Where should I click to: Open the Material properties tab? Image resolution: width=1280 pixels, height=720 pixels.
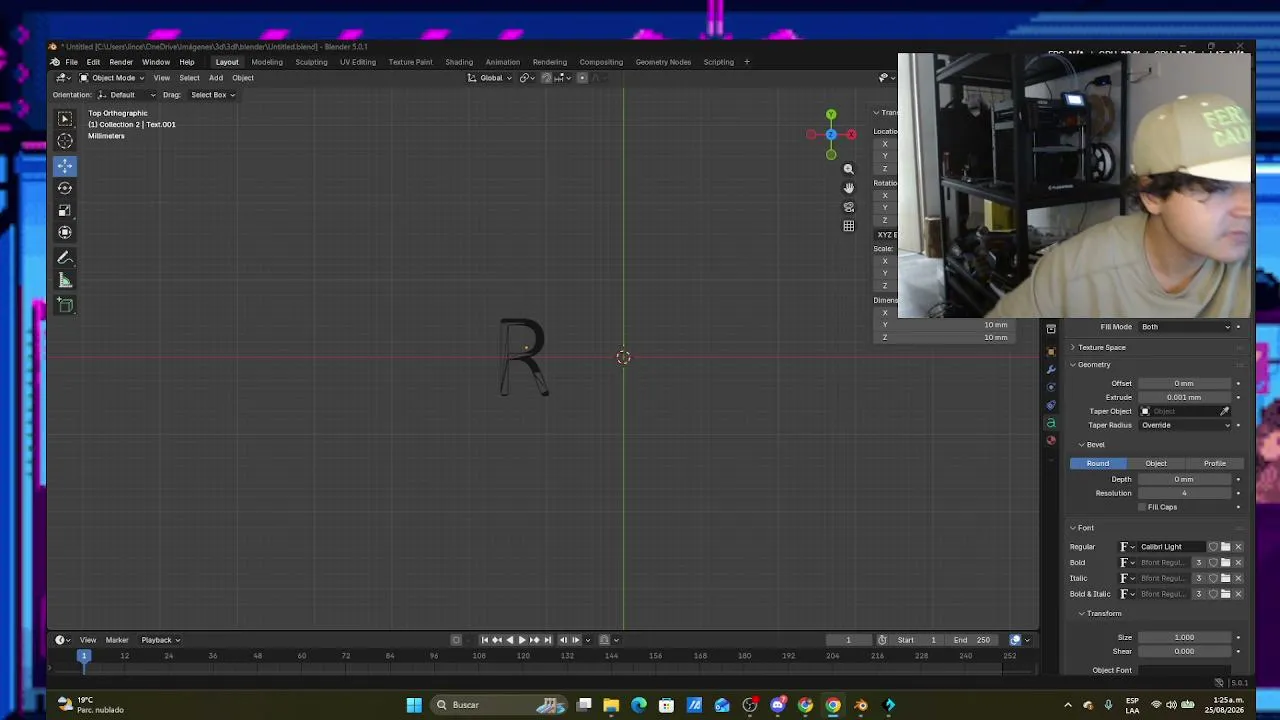[1051, 441]
